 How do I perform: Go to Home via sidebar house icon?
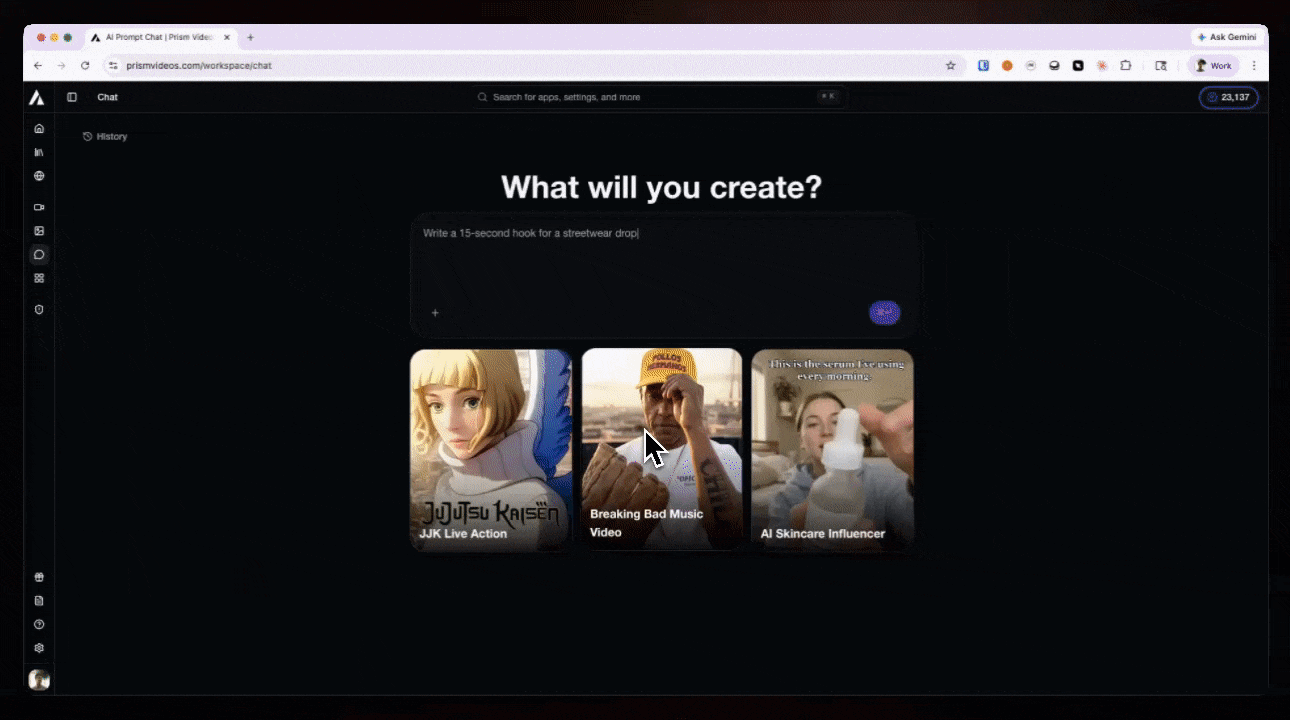(39, 128)
